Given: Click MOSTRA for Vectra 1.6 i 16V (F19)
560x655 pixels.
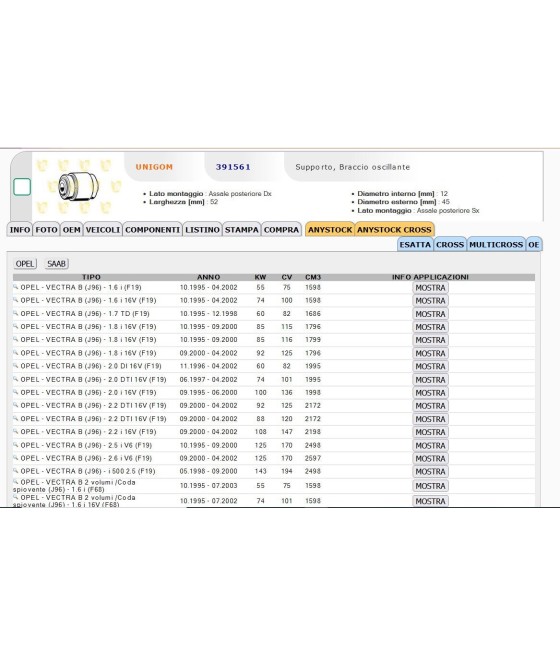Looking at the screenshot, I should coord(430,301).
